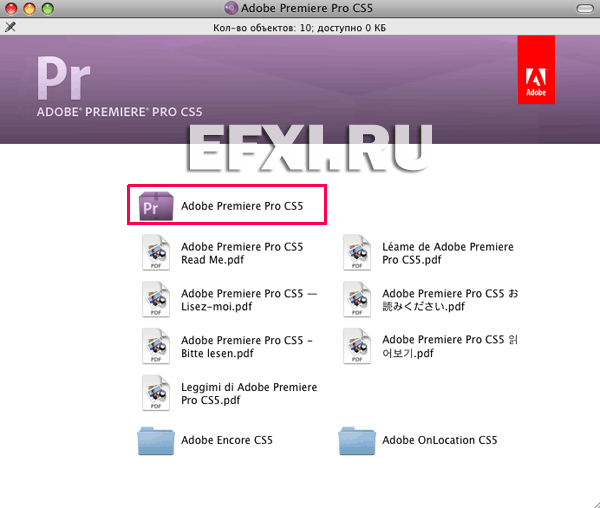Click the green zoom window button
This screenshot has height=508, width=600.
point(48,8)
